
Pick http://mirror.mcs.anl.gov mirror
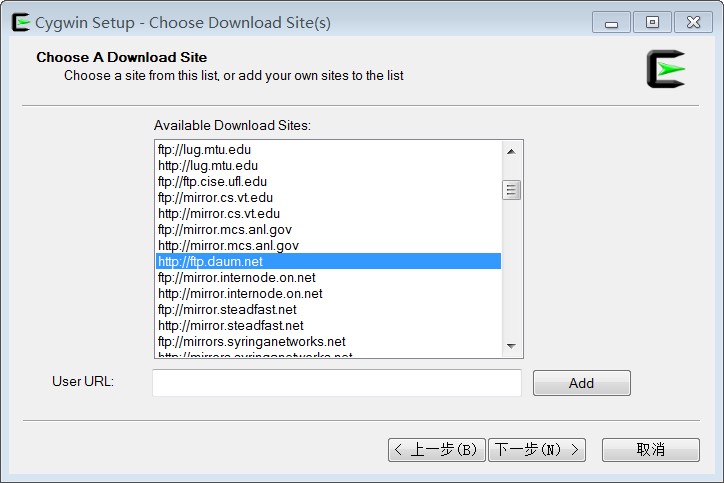328,246
